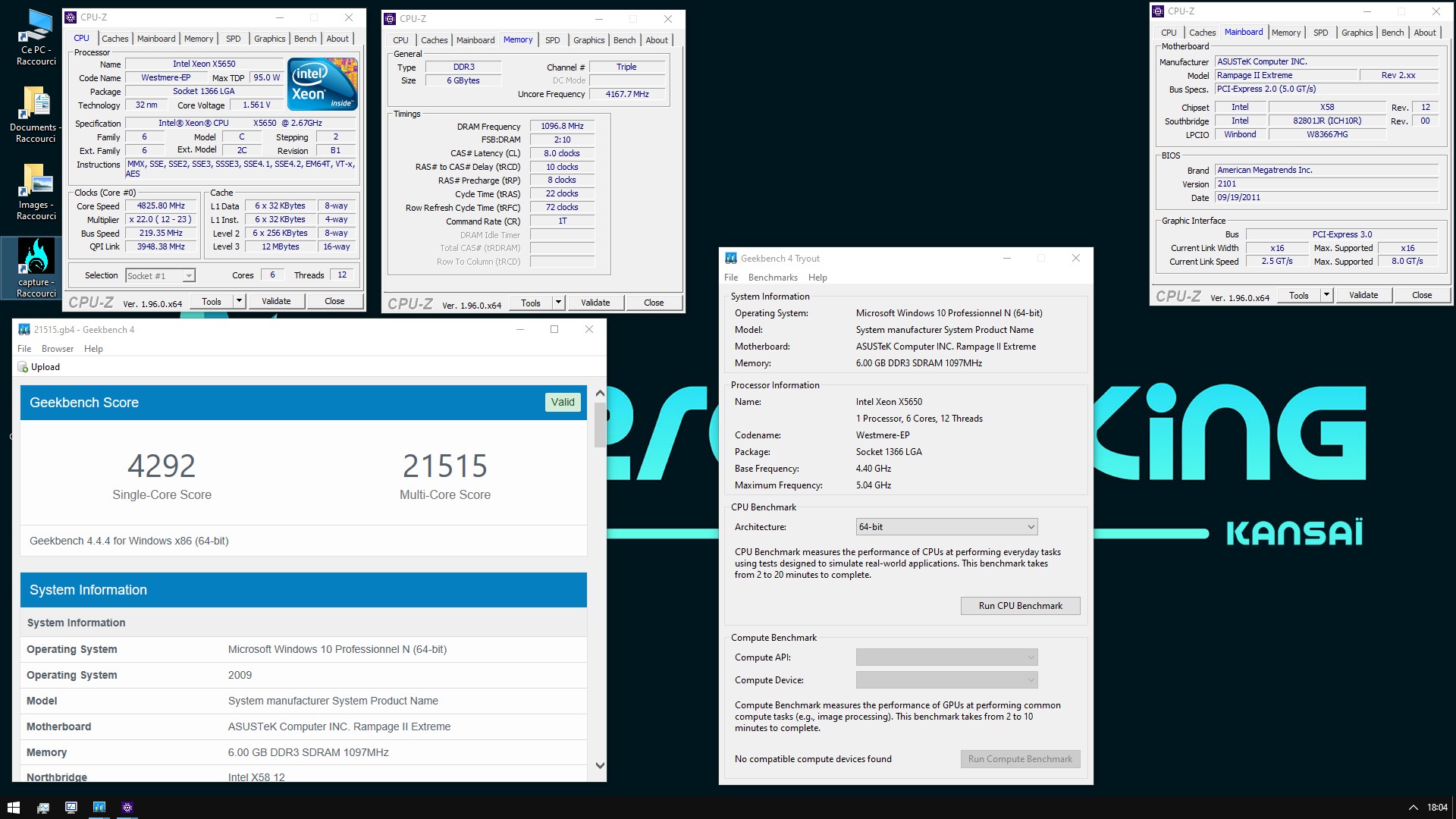Open the Compute Device dropdown

(x=946, y=680)
